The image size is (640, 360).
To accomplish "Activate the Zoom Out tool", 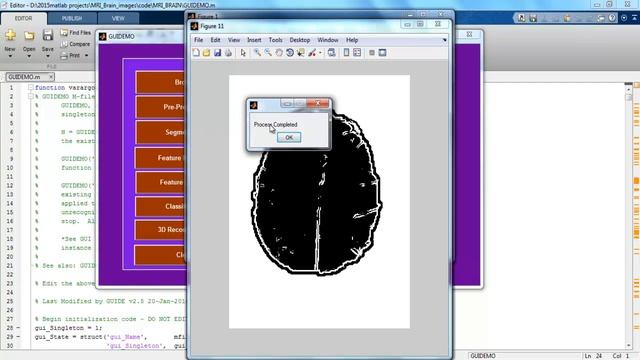I will pos(268,53).
